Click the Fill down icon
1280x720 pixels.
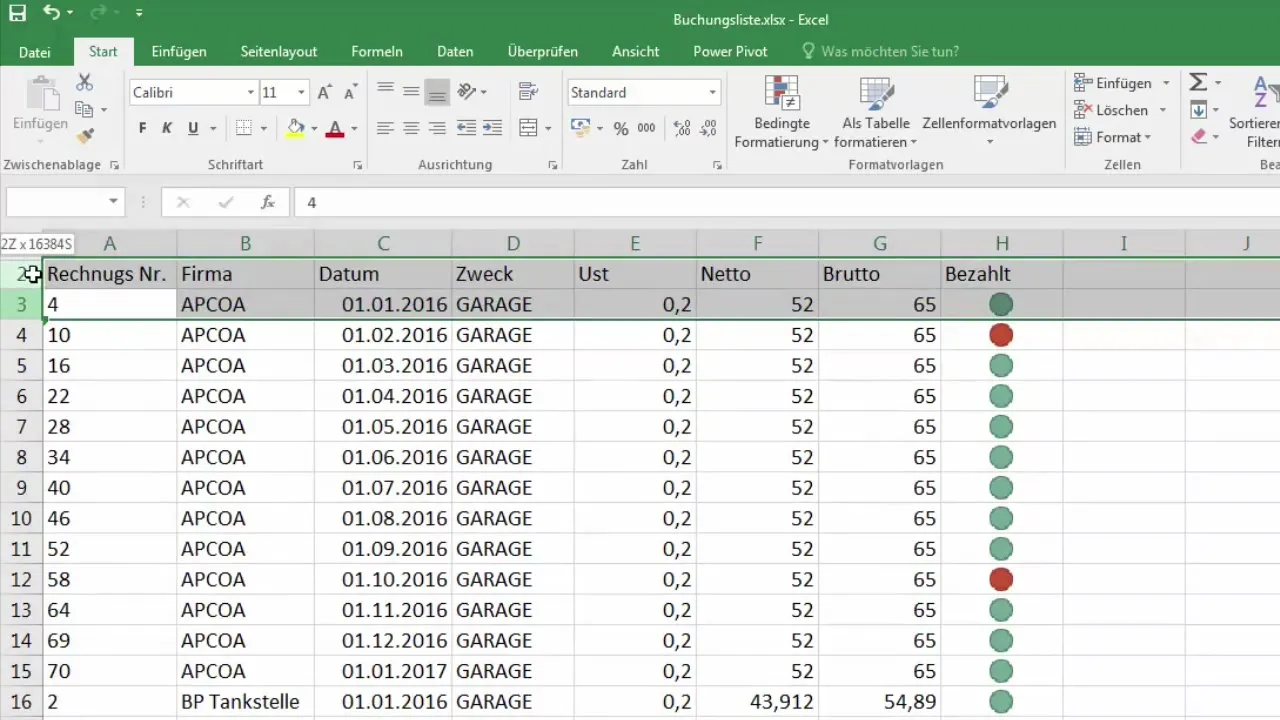click(x=1198, y=110)
